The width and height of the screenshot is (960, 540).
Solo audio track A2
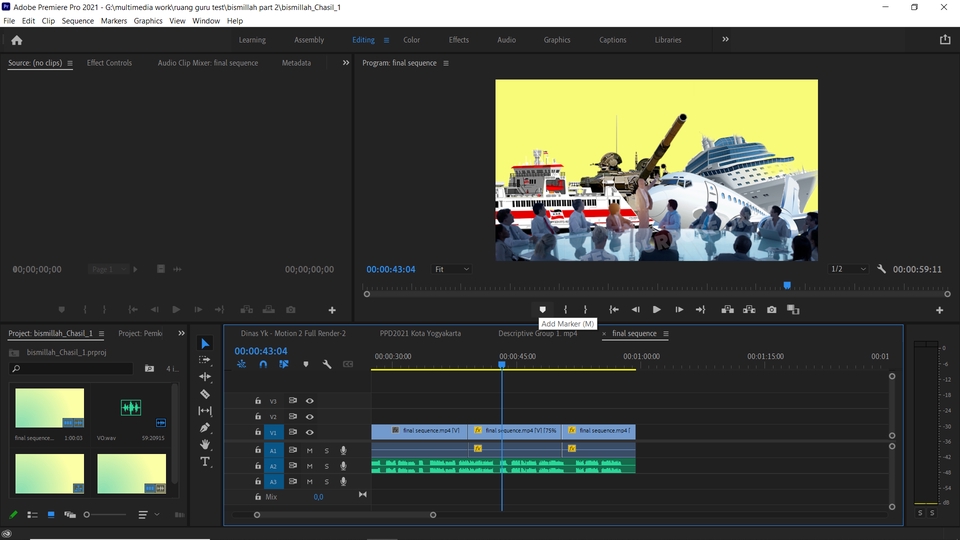tap(326, 466)
